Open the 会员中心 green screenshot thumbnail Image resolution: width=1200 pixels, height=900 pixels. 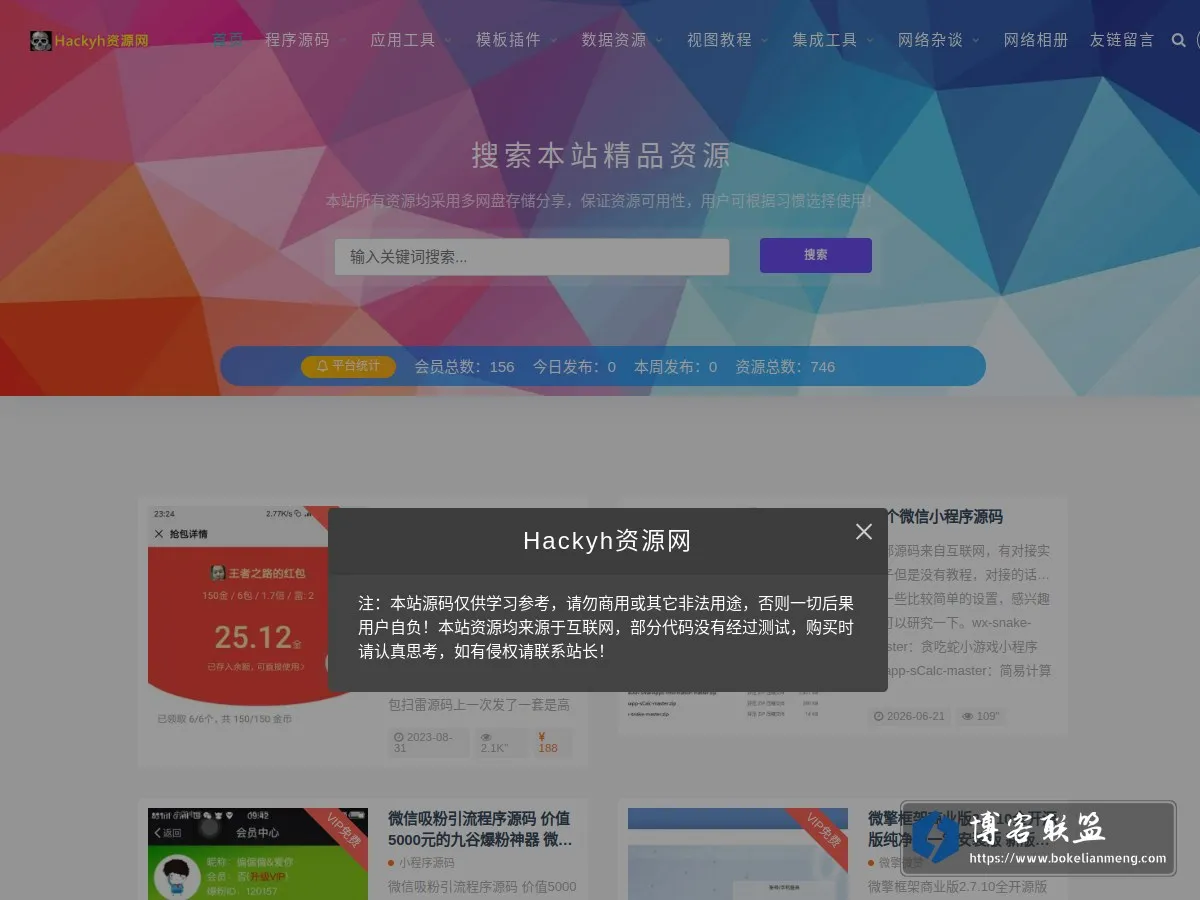click(x=258, y=854)
